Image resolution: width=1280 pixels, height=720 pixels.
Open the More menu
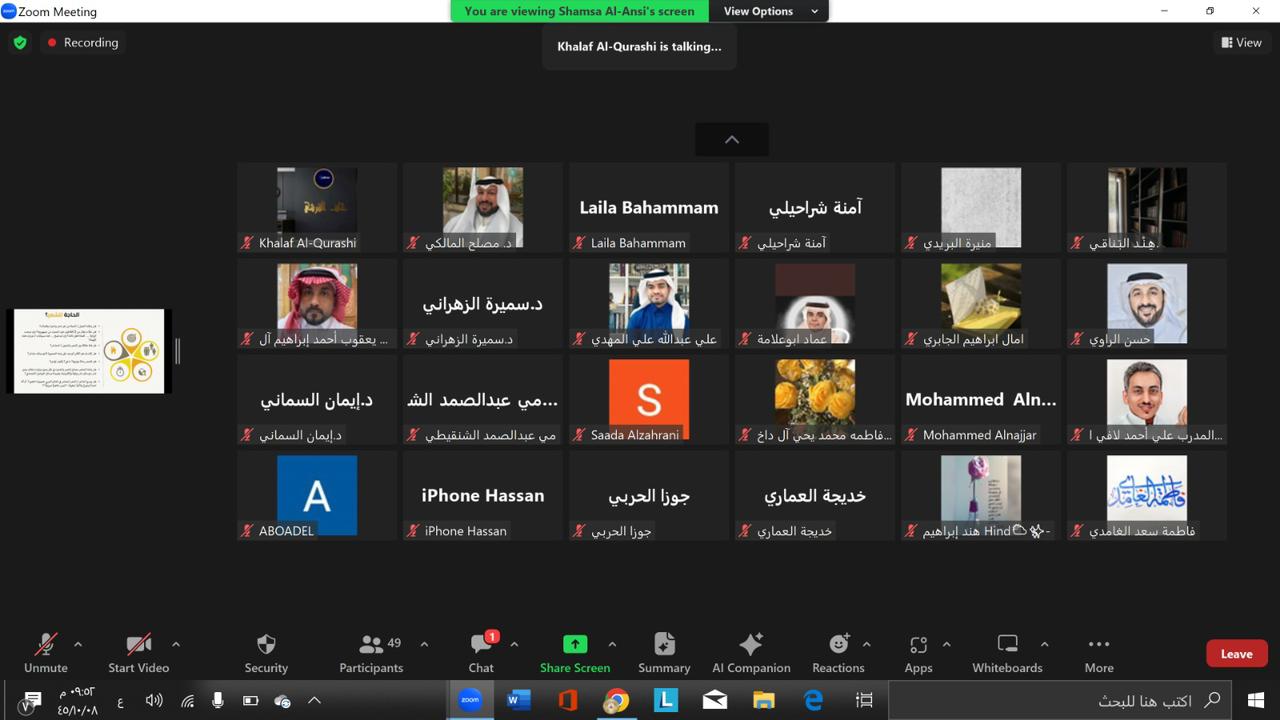(x=1099, y=653)
